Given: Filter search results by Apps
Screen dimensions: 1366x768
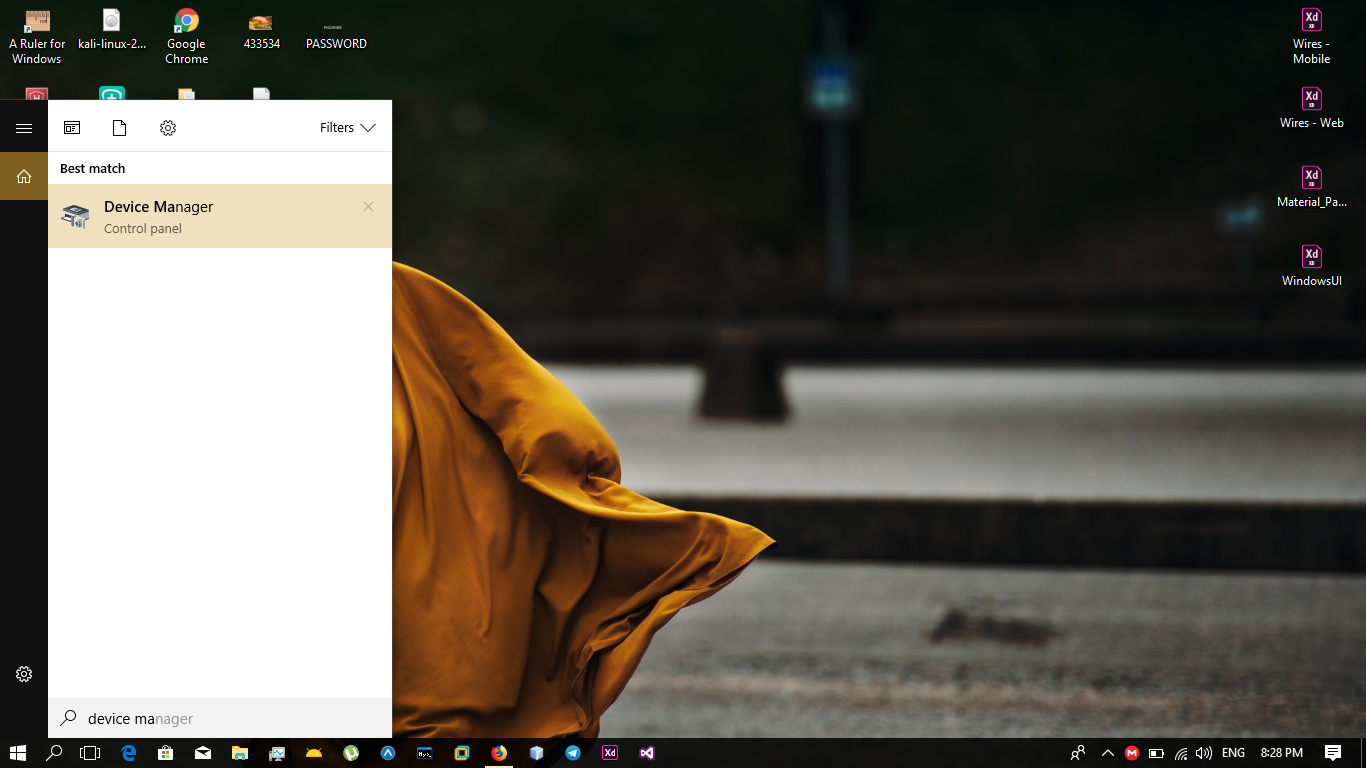Looking at the screenshot, I should pos(72,128).
